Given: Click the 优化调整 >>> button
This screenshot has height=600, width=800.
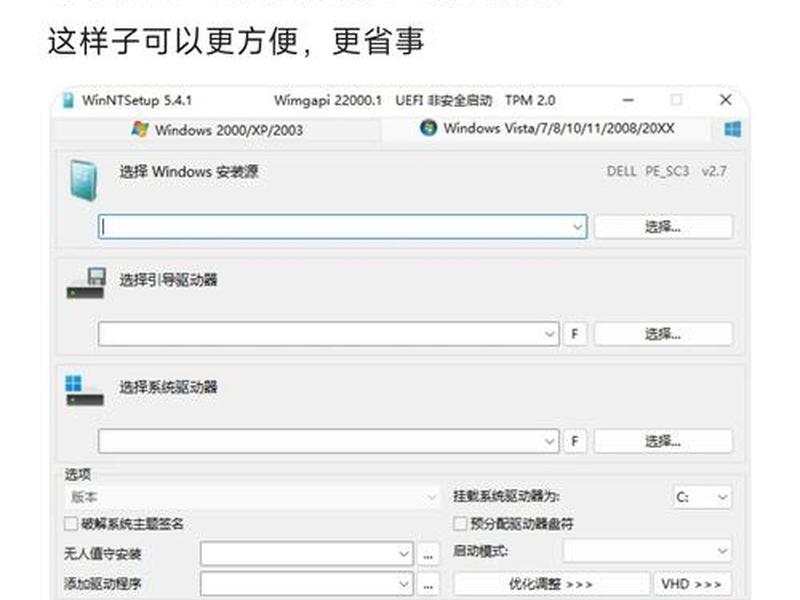Looking at the screenshot, I should pos(551,584).
